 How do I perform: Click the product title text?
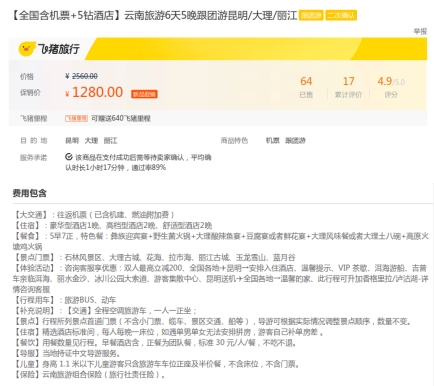pyautogui.click(x=154, y=15)
